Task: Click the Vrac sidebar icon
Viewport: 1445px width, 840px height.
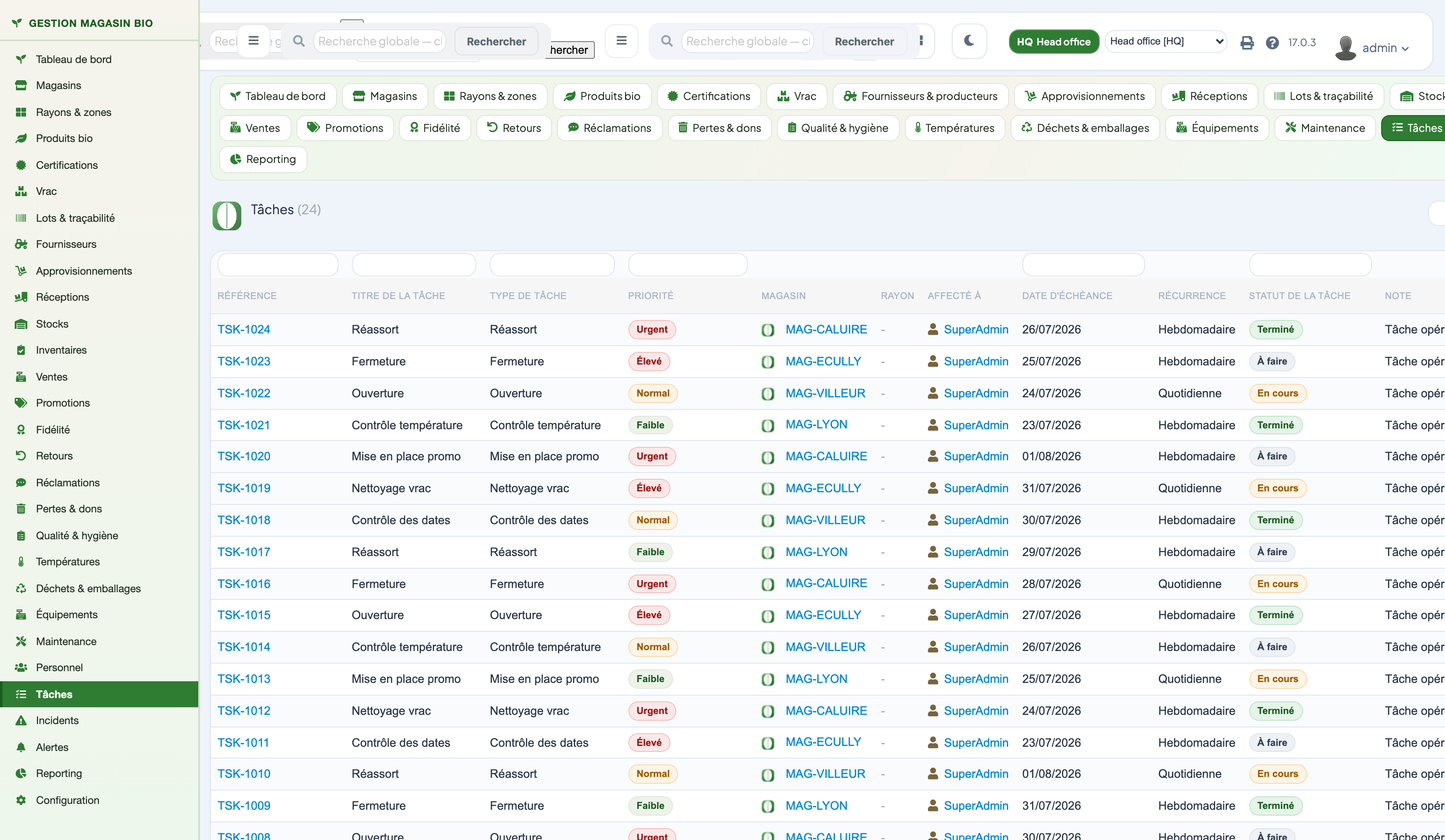Action: [x=21, y=191]
